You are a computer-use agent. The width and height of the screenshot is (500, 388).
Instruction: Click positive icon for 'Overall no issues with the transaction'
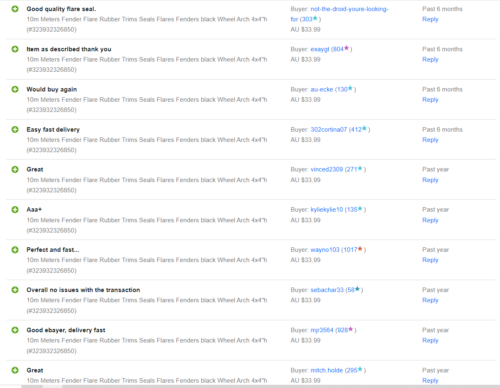pyautogui.click(x=15, y=290)
